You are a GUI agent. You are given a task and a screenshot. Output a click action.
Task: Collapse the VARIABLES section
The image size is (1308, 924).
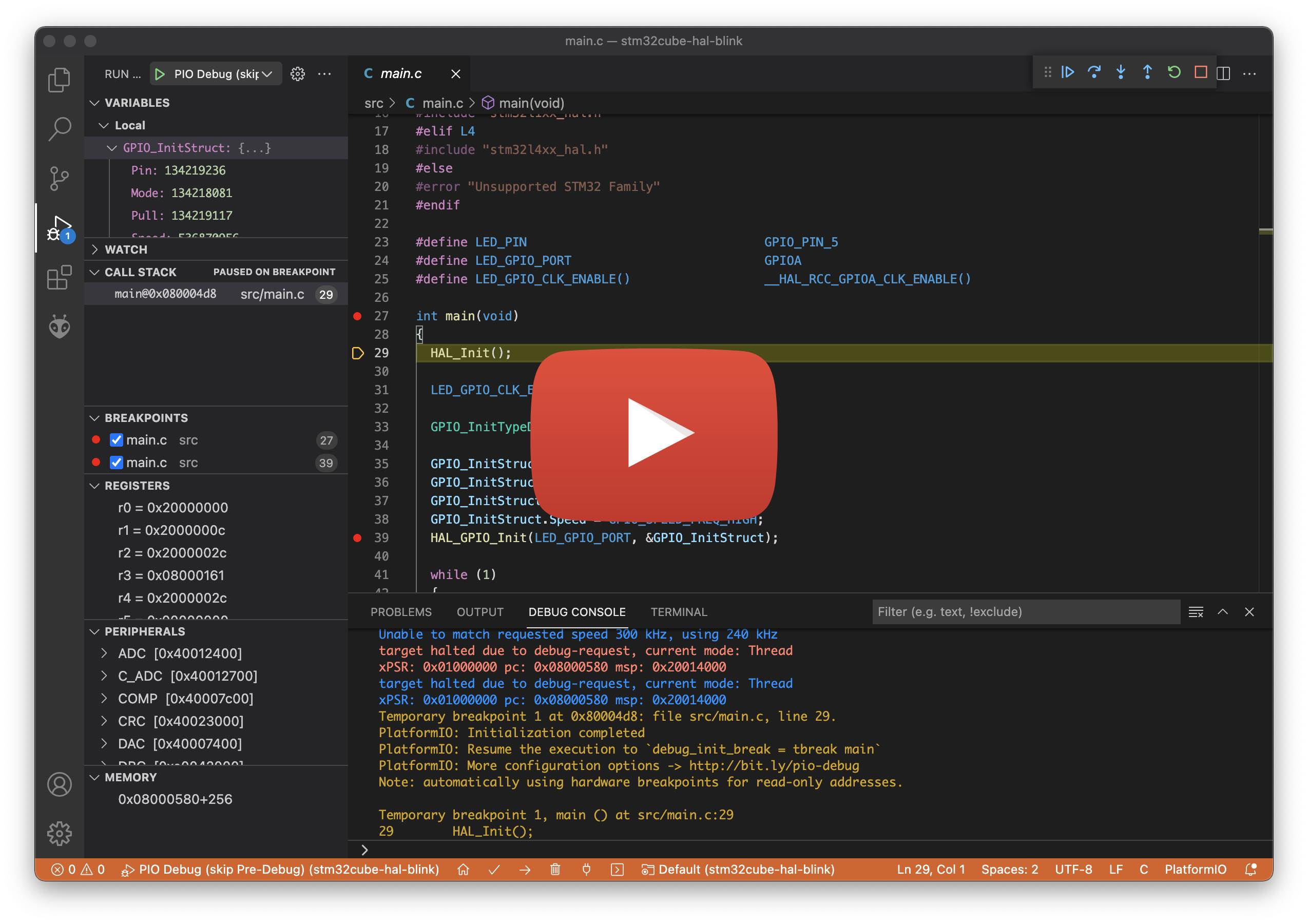tap(94, 103)
